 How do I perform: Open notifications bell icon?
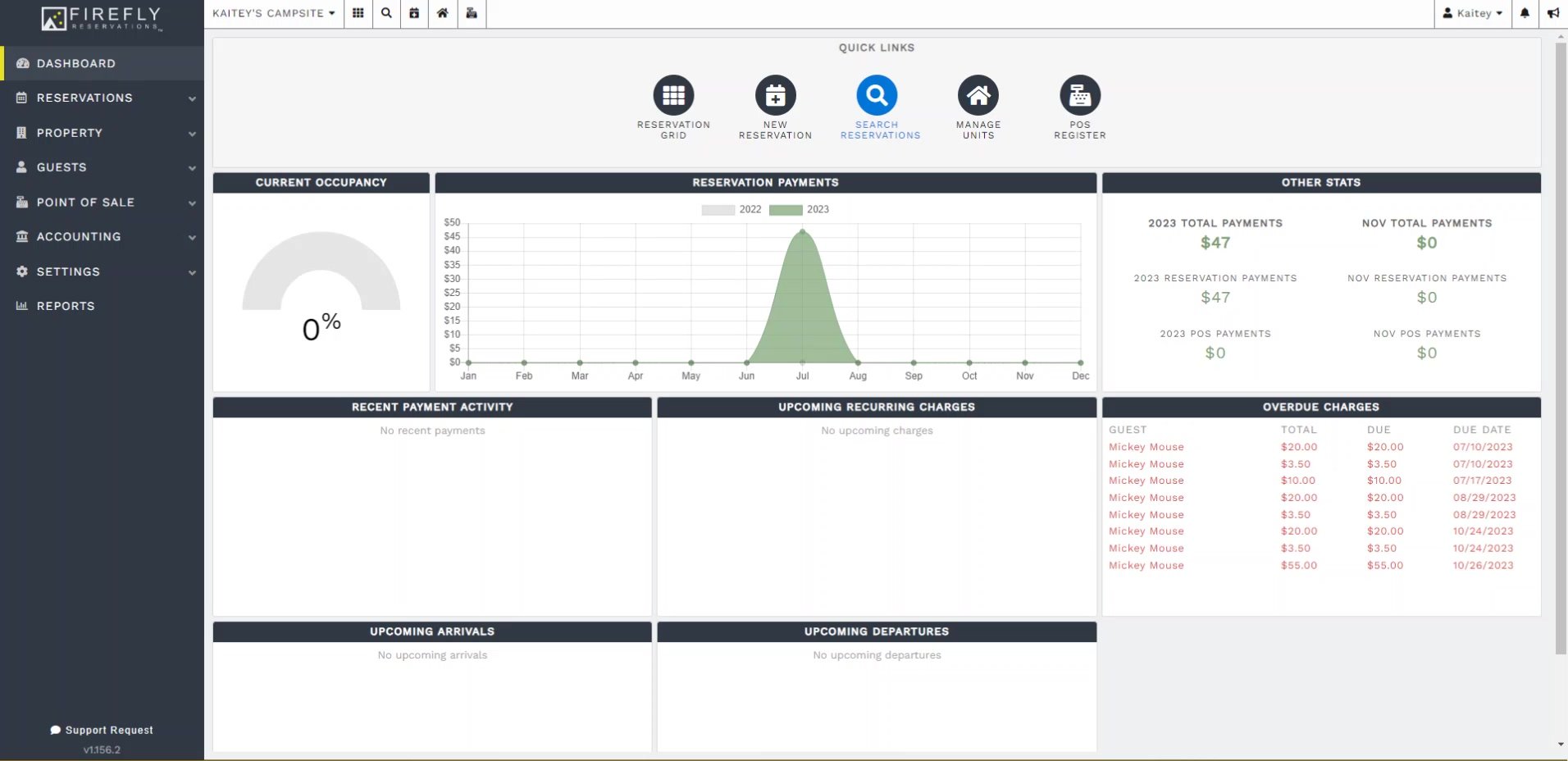pyautogui.click(x=1525, y=13)
